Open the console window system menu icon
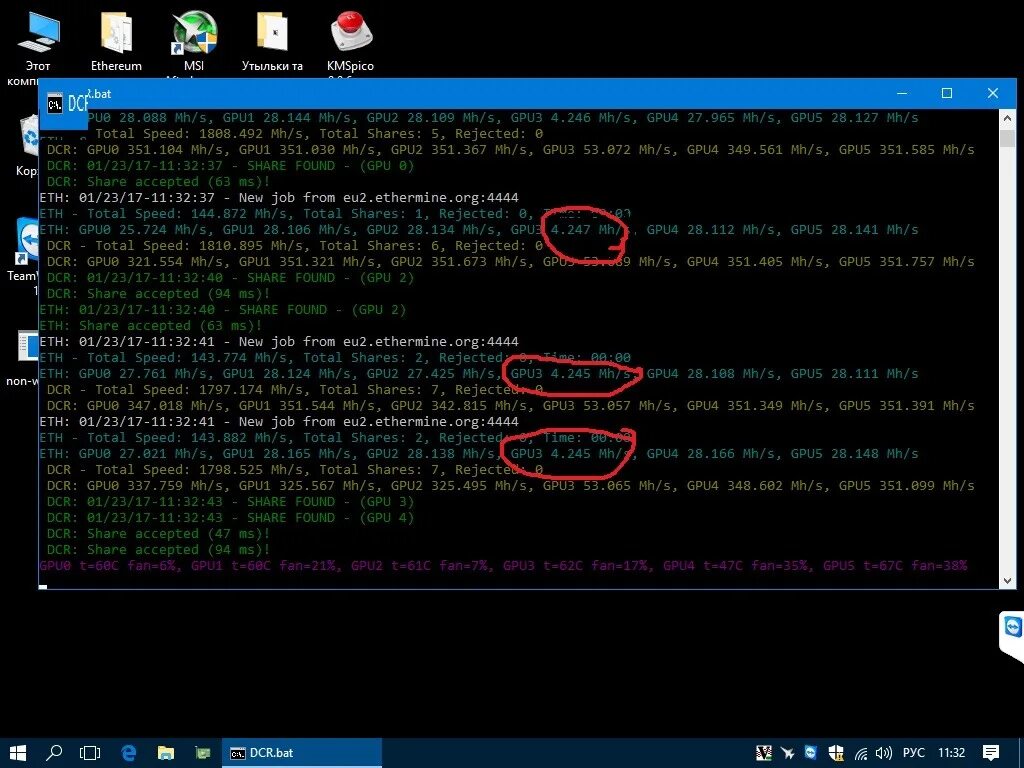The height and width of the screenshot is (768, 1024). [x=55, y=103]
